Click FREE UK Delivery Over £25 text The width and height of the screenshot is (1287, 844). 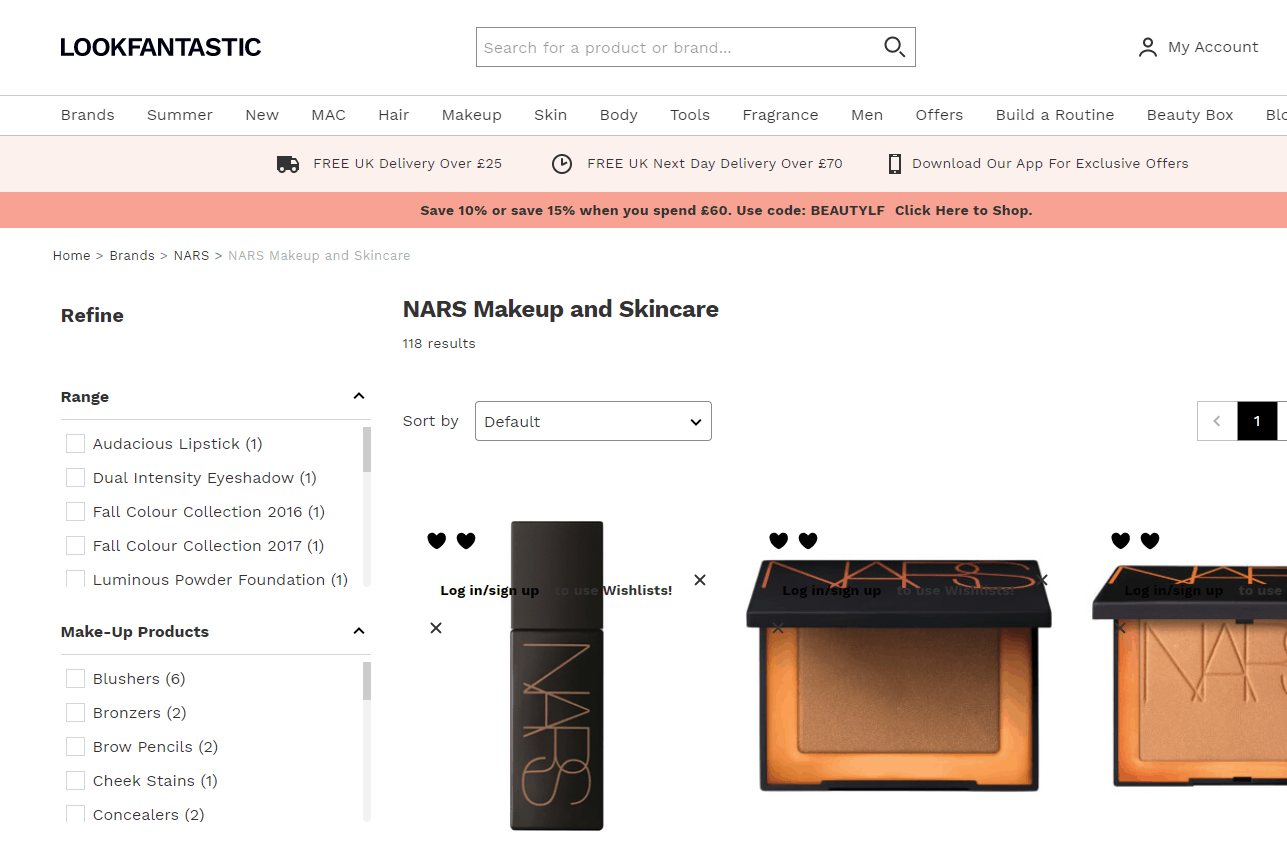407,164
